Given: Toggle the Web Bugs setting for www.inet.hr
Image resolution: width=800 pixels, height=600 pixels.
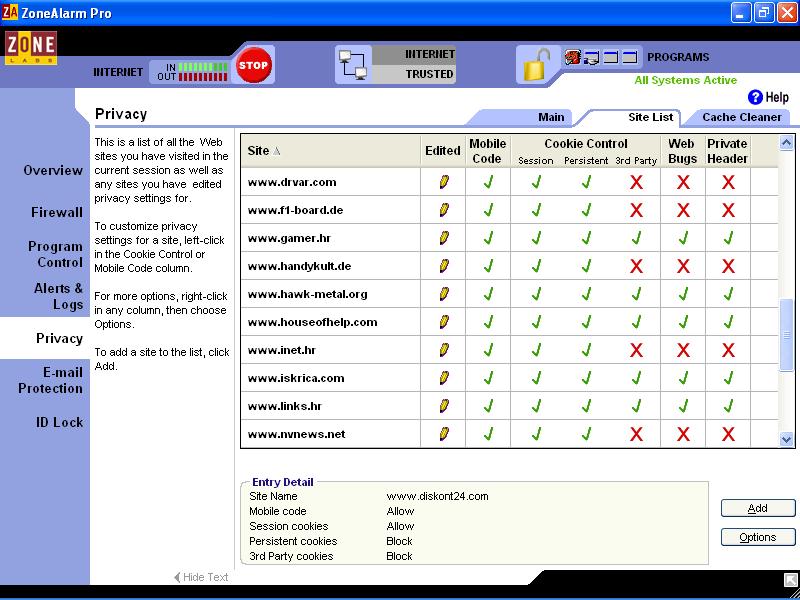Looking at the screenshot, I should [x=683, y=350].
